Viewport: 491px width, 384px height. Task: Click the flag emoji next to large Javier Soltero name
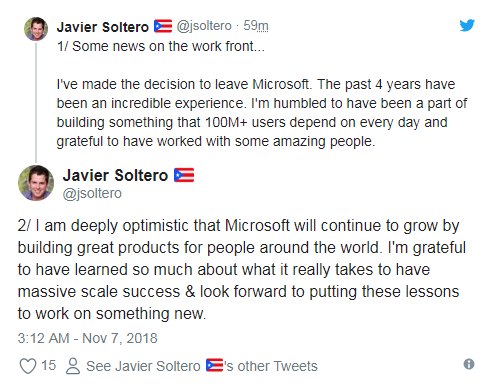click(184, 175)
